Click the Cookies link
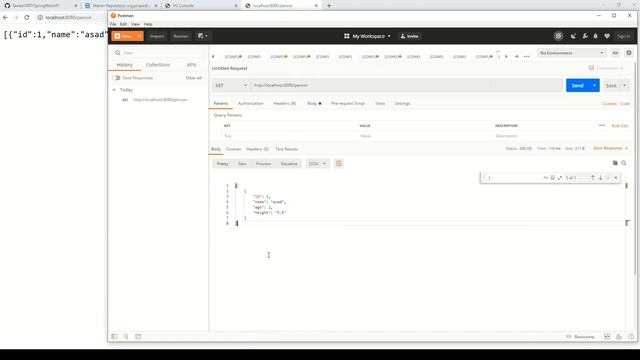The image size is (640, 360). click(609, 104)
